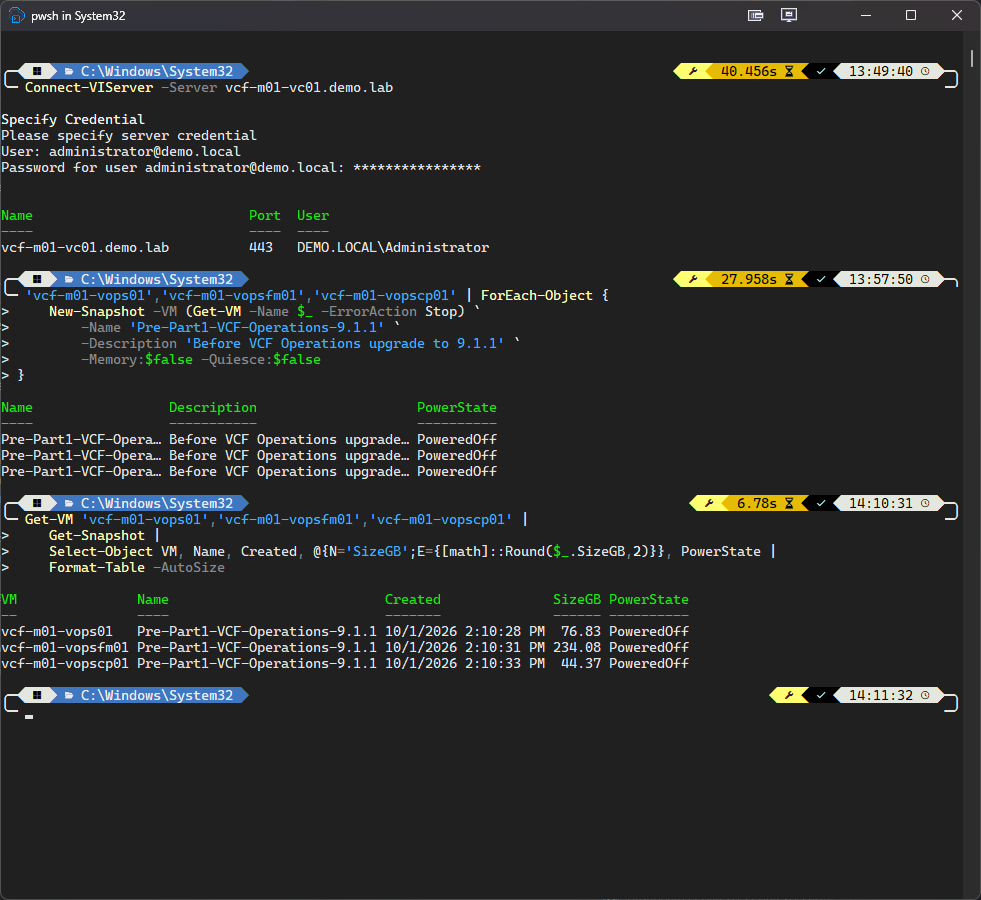Click the remote desktop toolbar icon in title bar

tap(755, 16)
